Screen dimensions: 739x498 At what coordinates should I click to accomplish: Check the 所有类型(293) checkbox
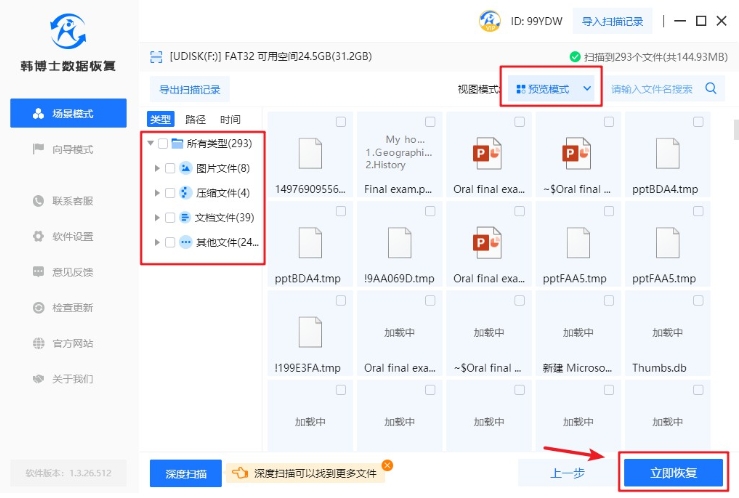(x=163, y=144)
